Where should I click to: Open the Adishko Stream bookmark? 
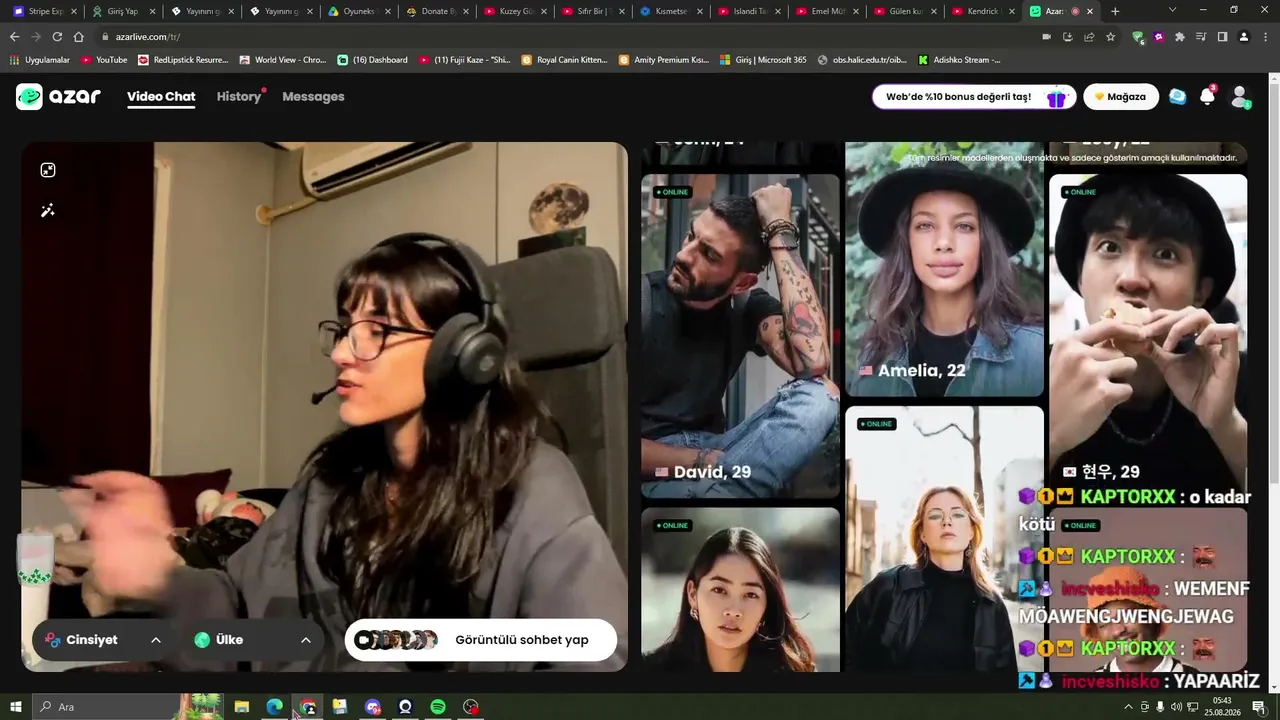coord(959,60)
